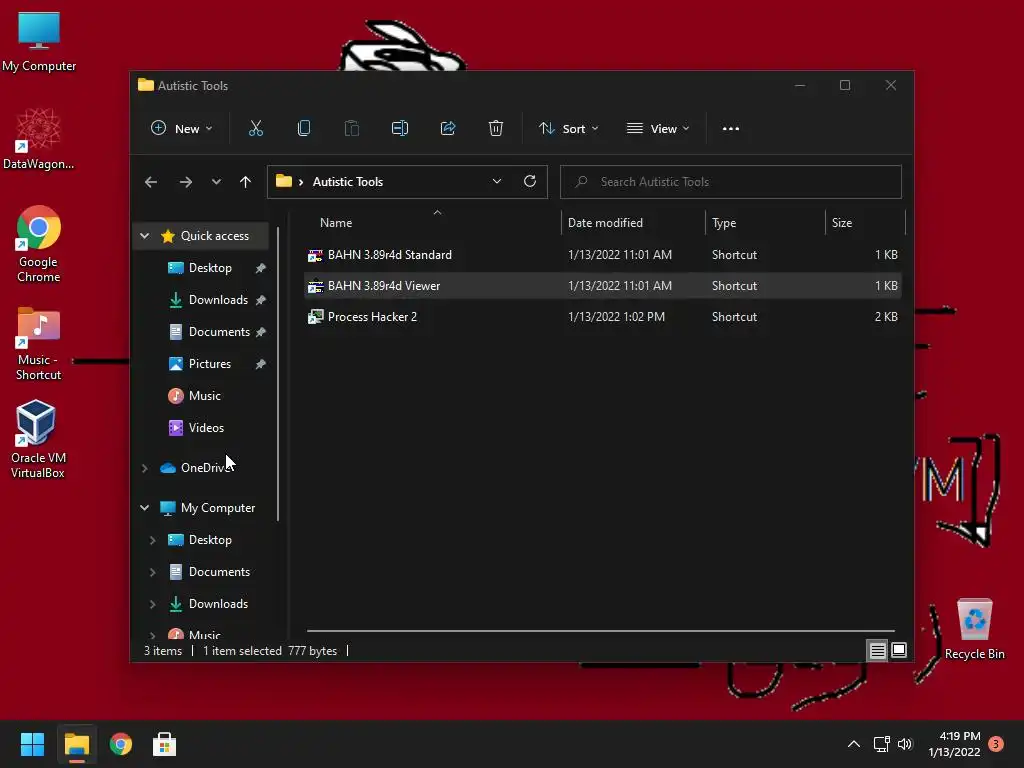Expand Downloads under My Computer
Image resolution: width=1024 pixels, height=768 pixels.
coord(152,604)
